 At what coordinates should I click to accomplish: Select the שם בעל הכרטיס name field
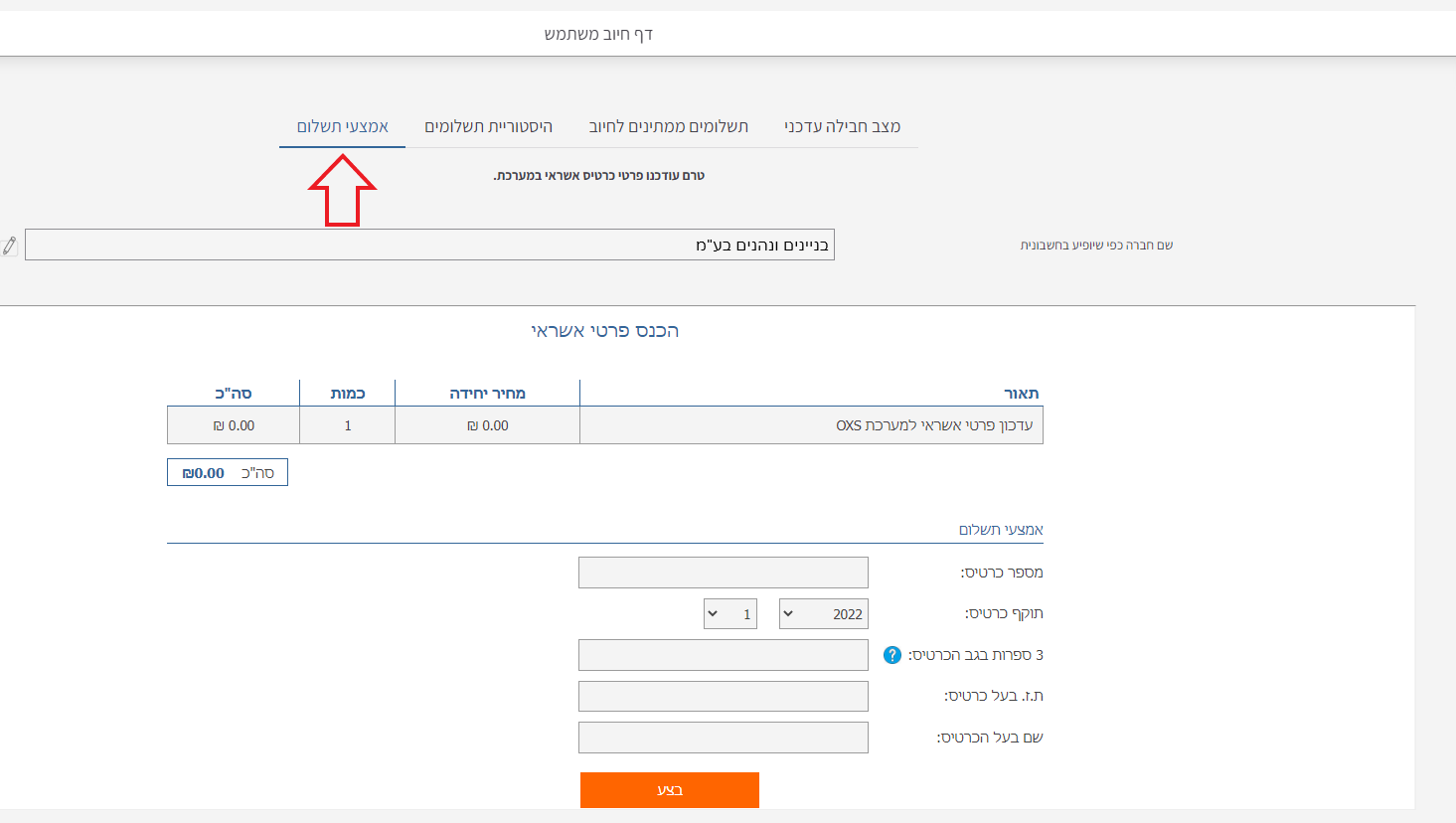pos(723,738)
